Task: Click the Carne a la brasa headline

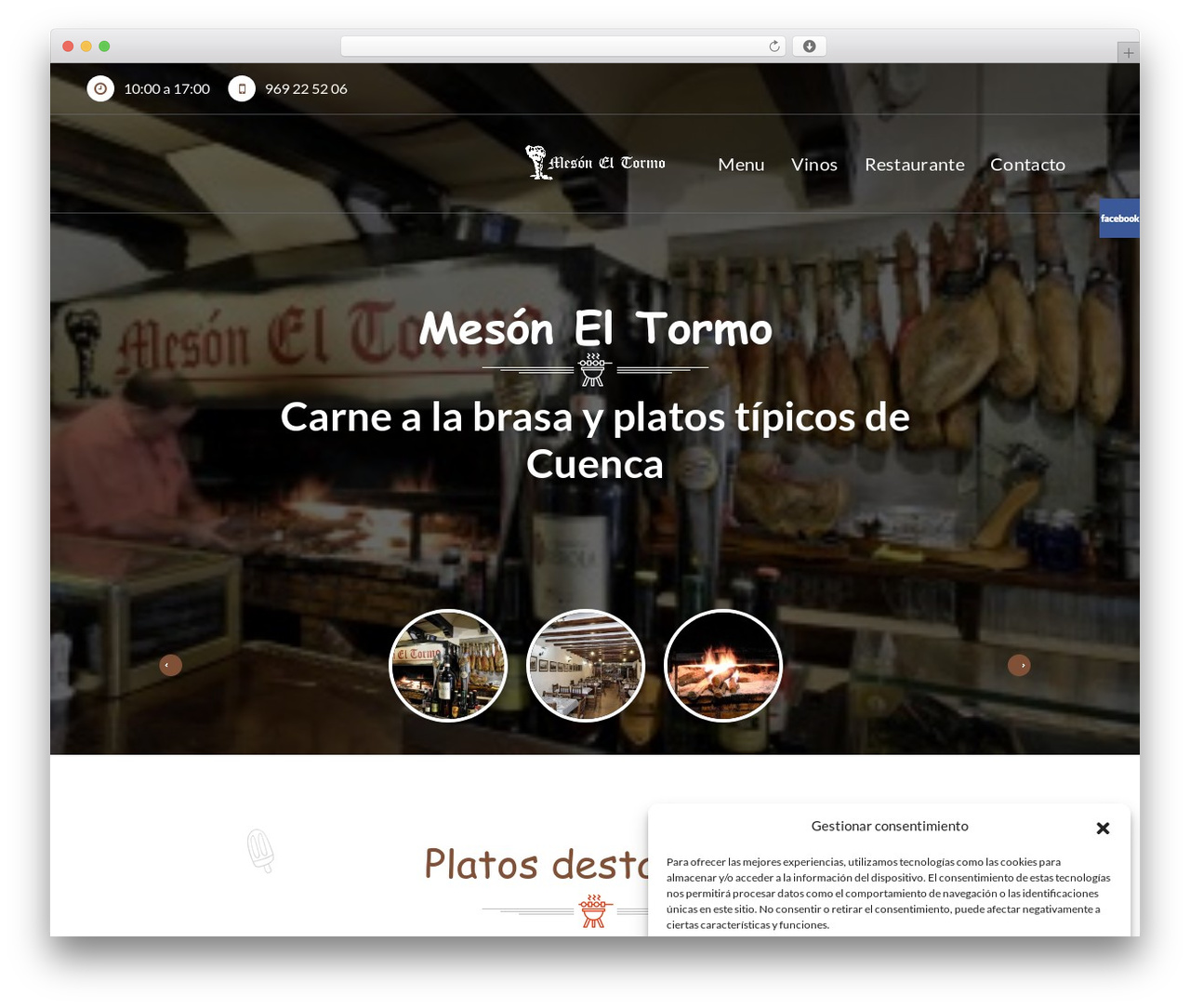Action: (x=595, y=440)
